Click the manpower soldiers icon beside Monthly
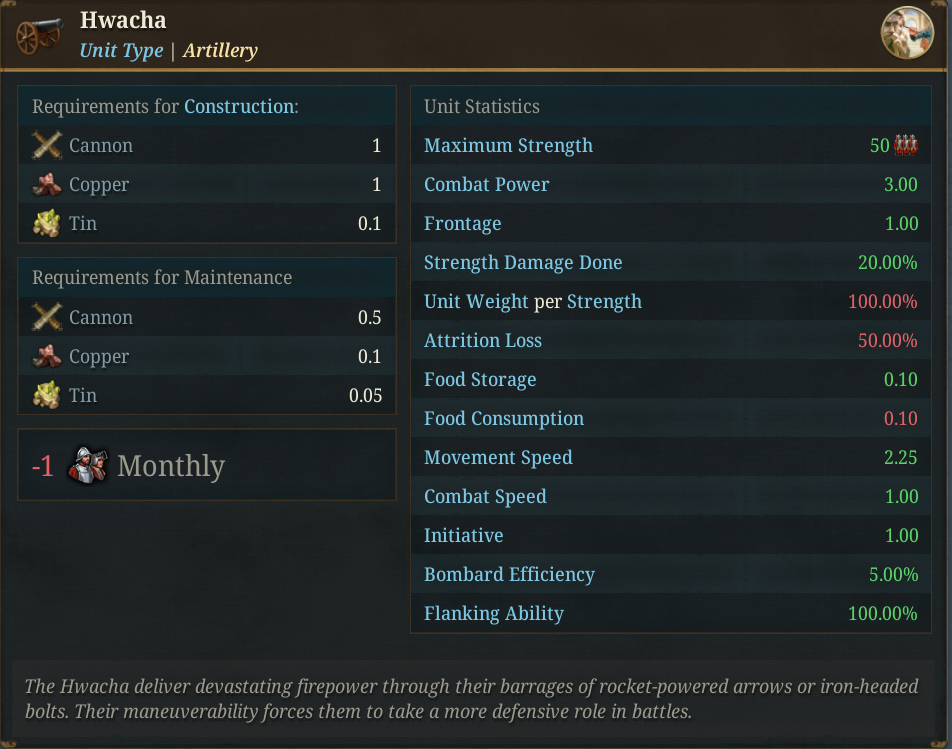The width and height of the screenshot is (952, 749). tap(87, 466)
